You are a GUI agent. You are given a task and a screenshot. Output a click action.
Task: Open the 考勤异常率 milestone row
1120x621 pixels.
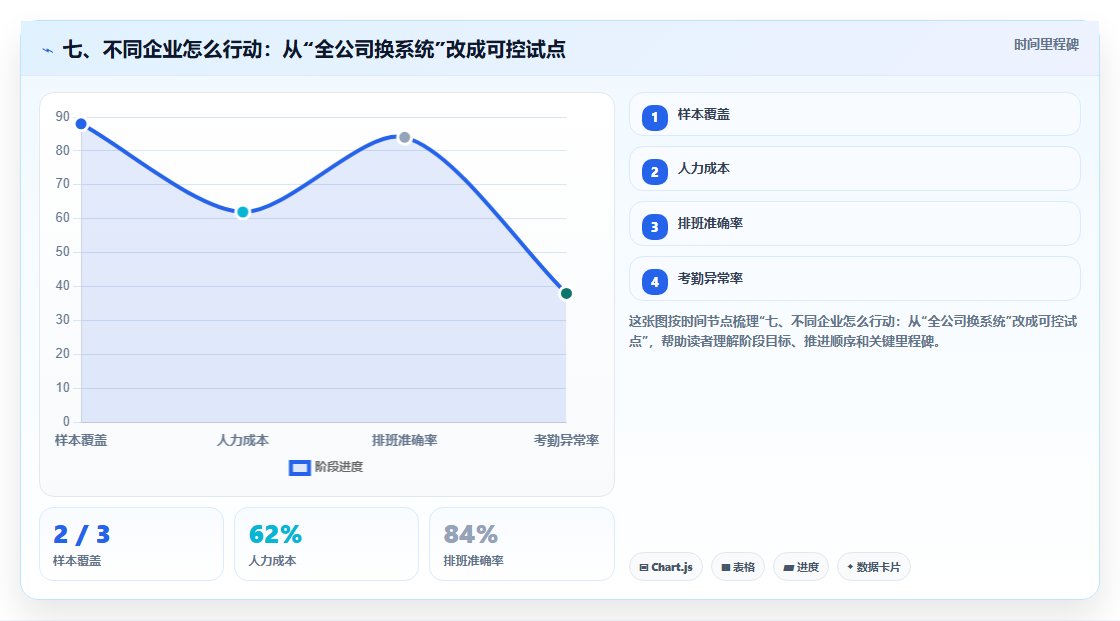854,279
